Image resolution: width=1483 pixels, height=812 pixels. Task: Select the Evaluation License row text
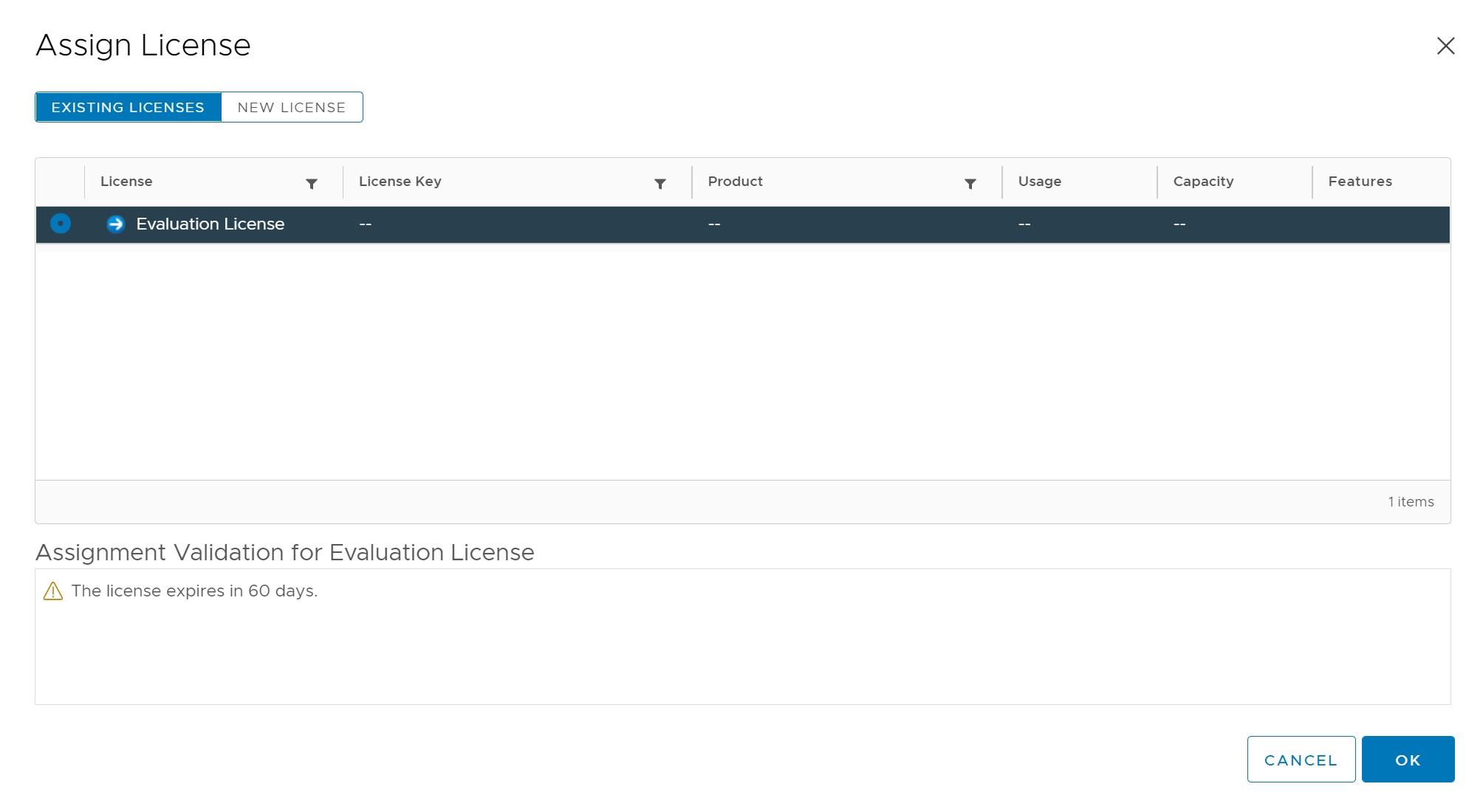[210, 224]
